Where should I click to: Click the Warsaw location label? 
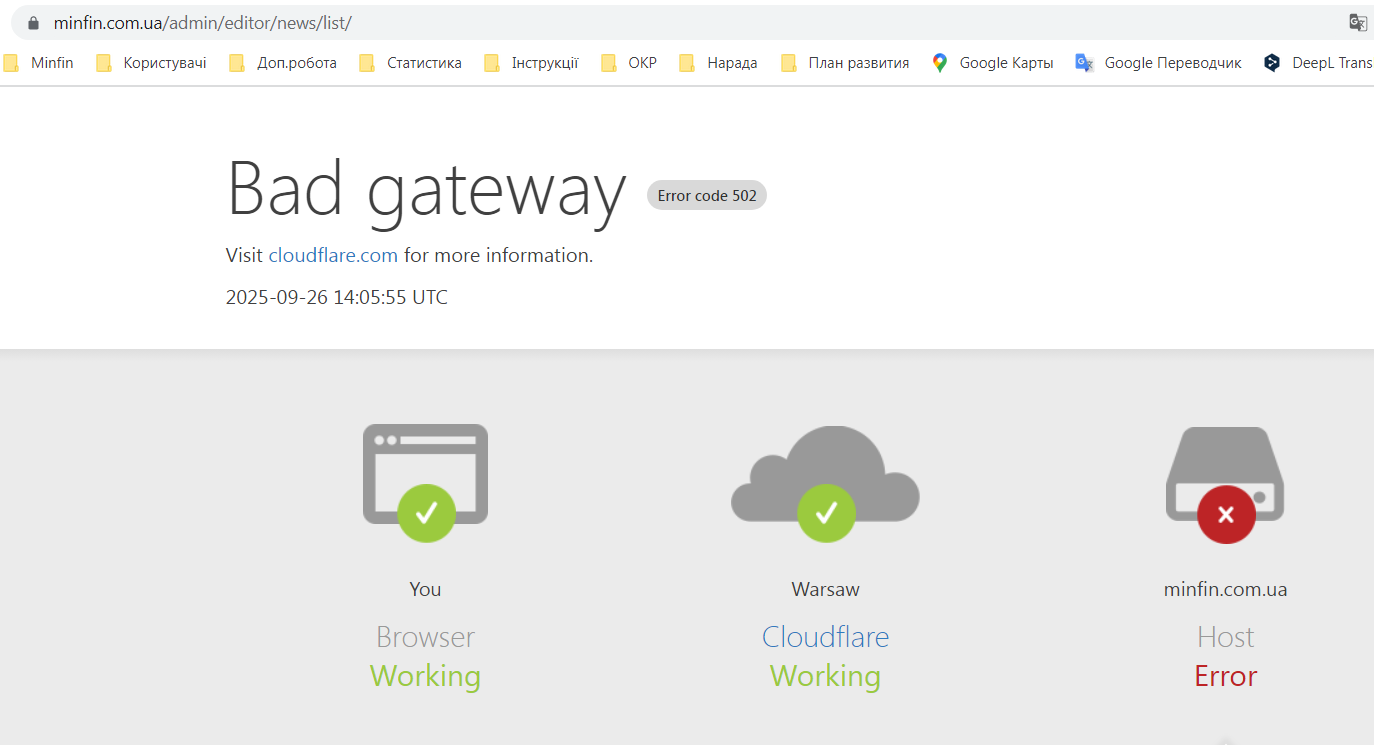825,589
